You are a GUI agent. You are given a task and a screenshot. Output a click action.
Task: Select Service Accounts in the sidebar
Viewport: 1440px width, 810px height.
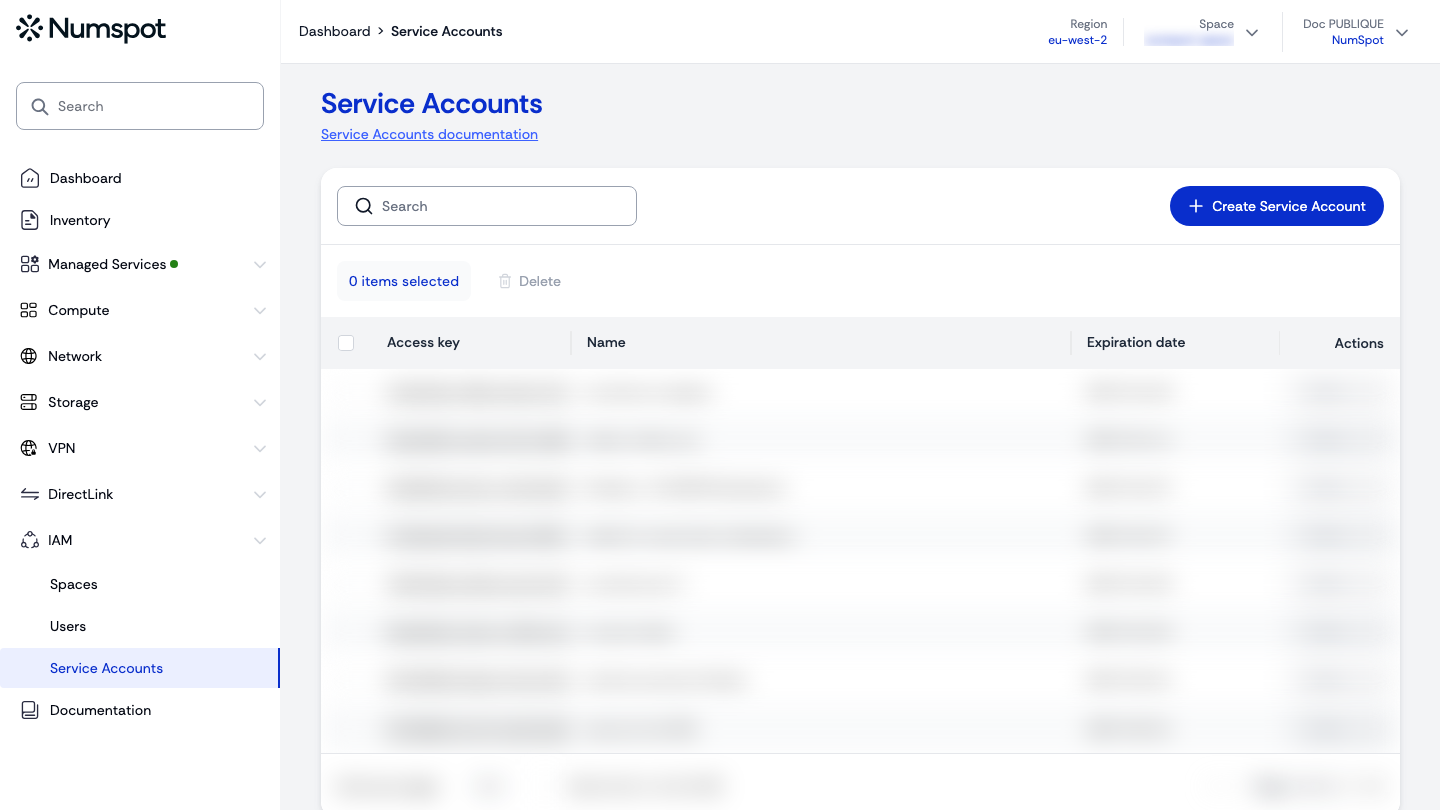point(140,668)
